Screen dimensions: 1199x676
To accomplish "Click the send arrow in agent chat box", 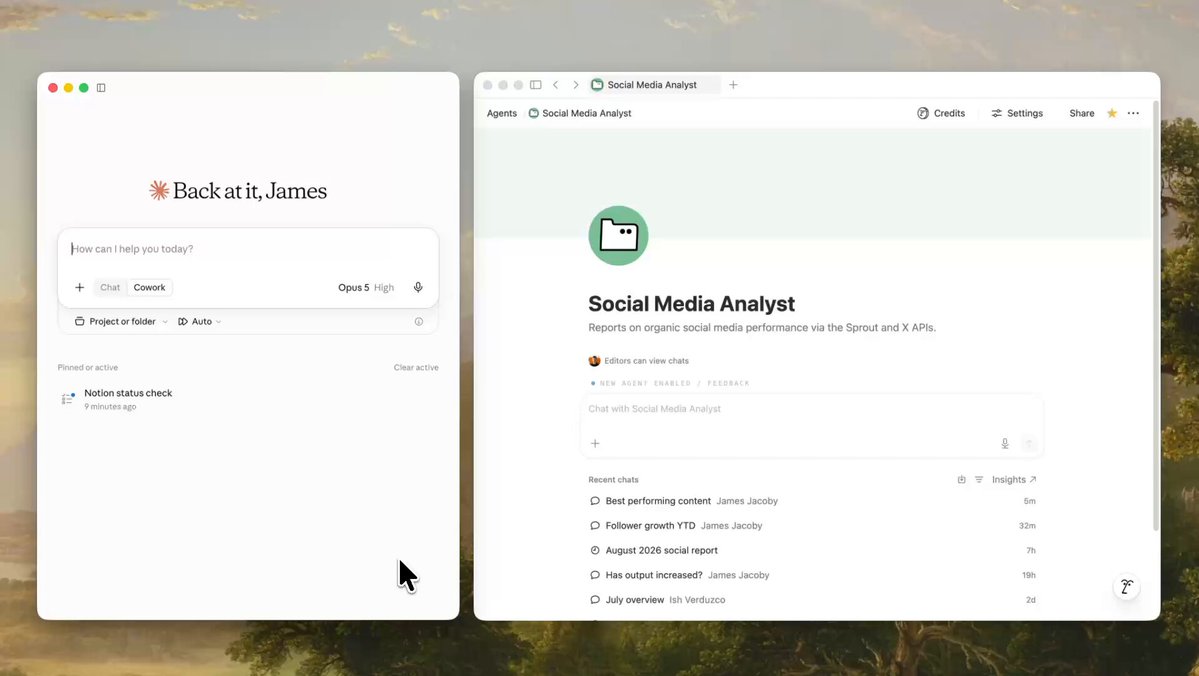I will coord(1029,444).
